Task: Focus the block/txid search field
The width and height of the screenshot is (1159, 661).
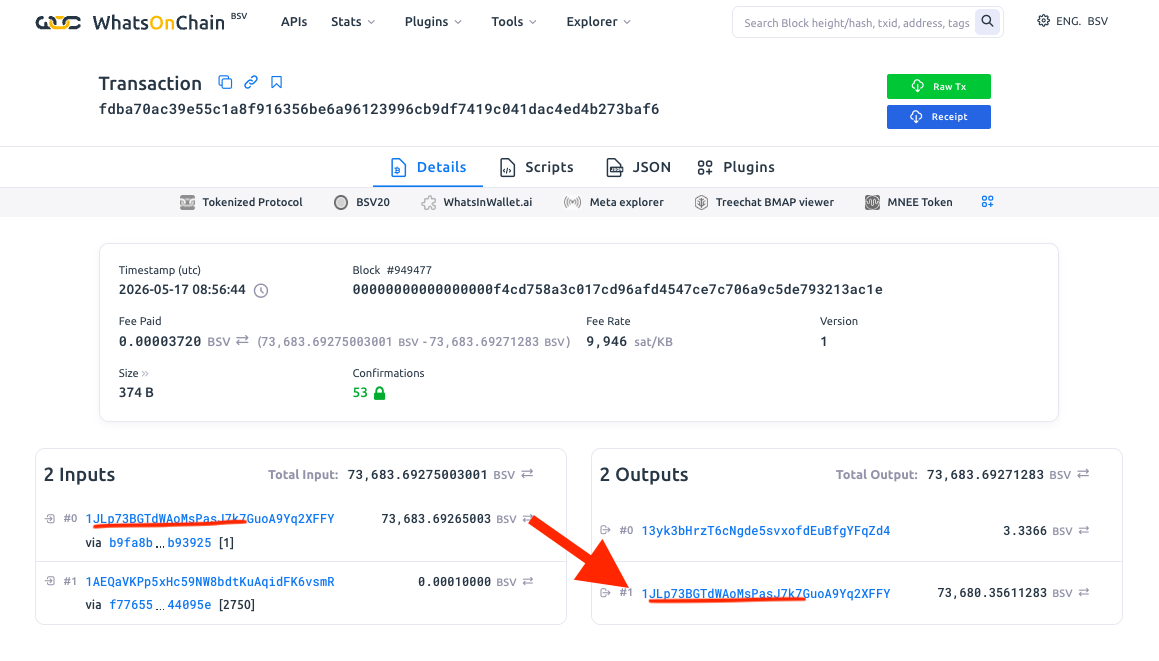Action: (x=857, y=23)
